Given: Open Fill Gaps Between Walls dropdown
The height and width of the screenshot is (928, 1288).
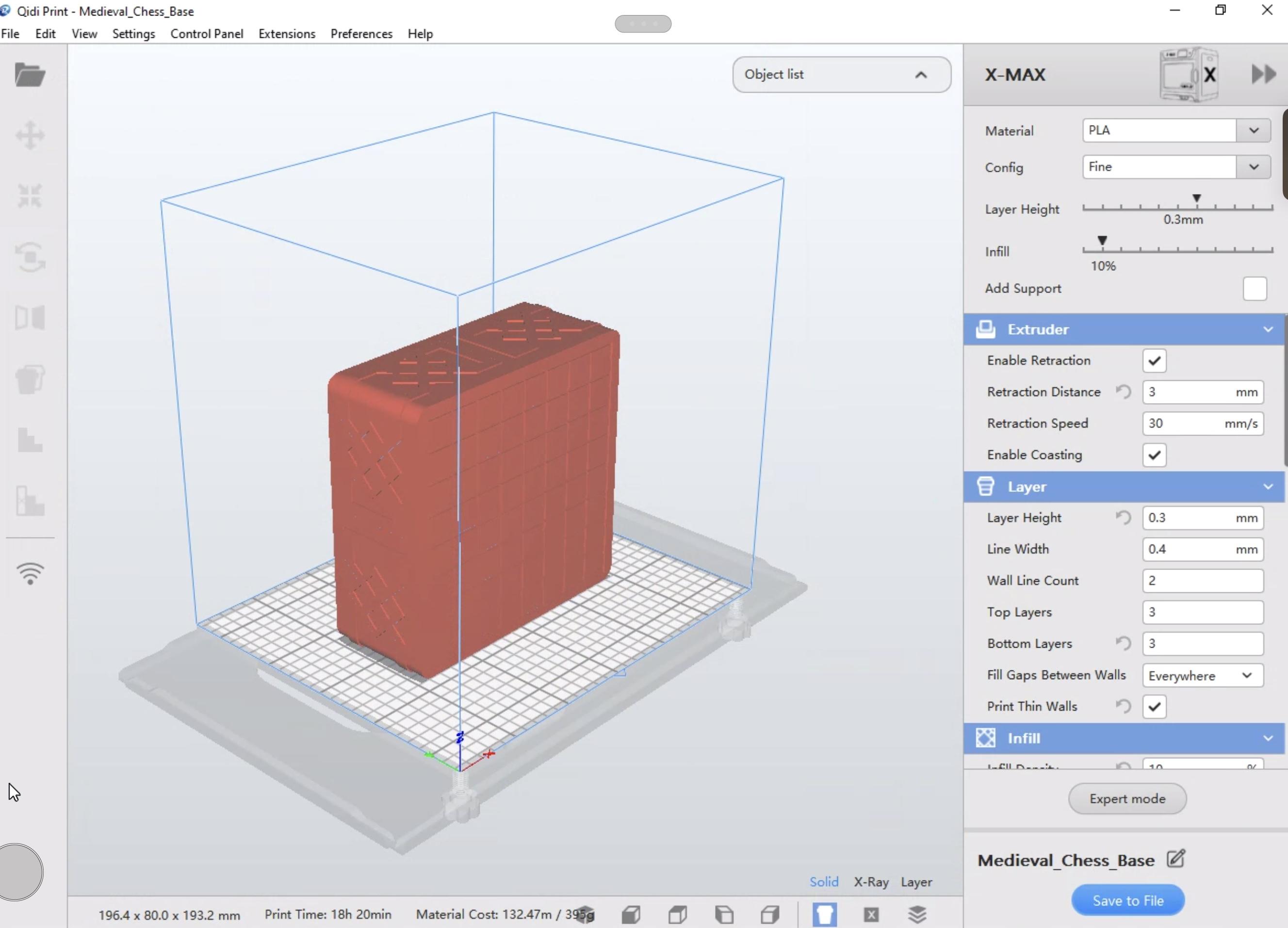Looking at the screenshot, I should point(1202,675).
